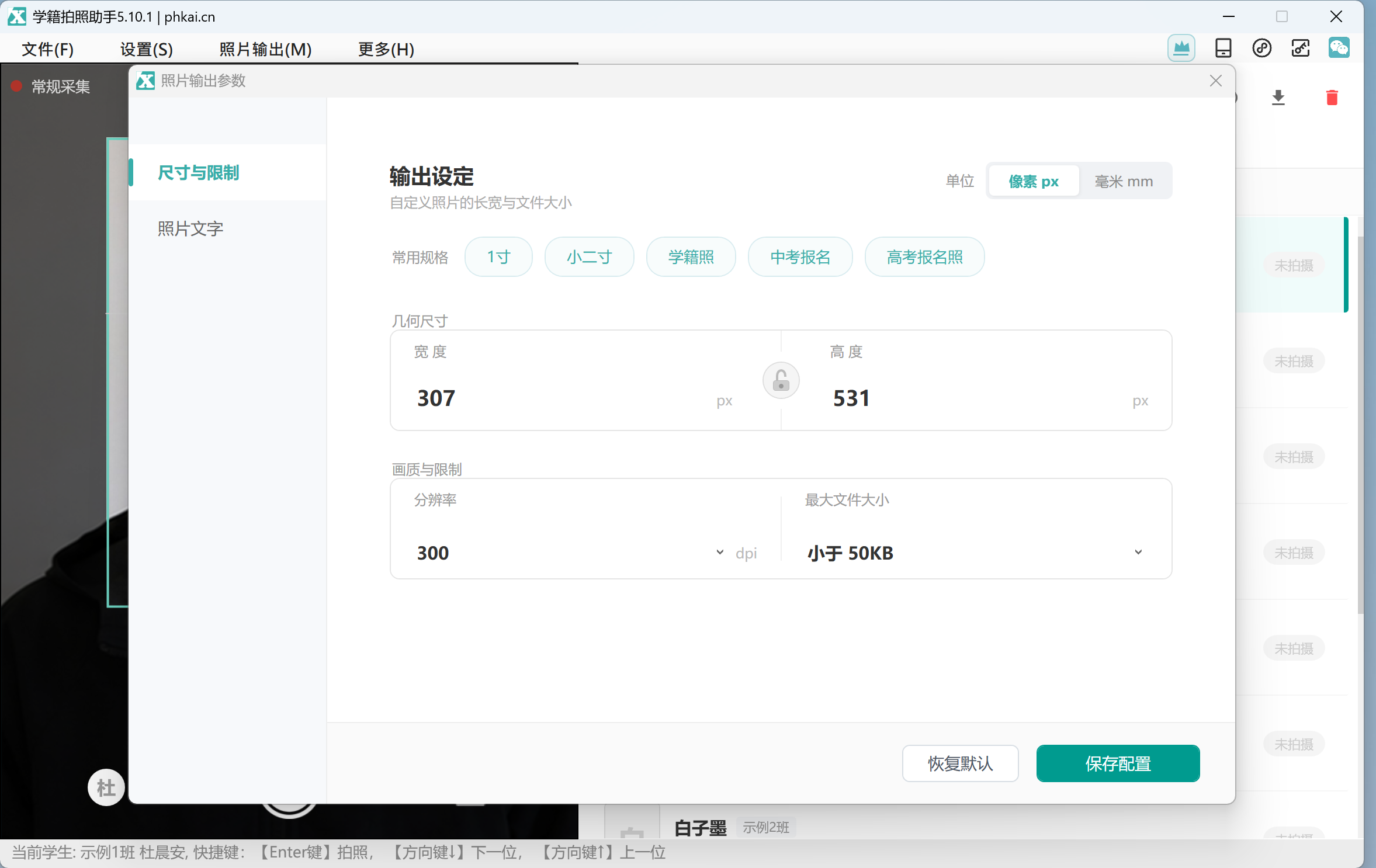Click the student list vertical scrollbar

tap(1360, 424)
